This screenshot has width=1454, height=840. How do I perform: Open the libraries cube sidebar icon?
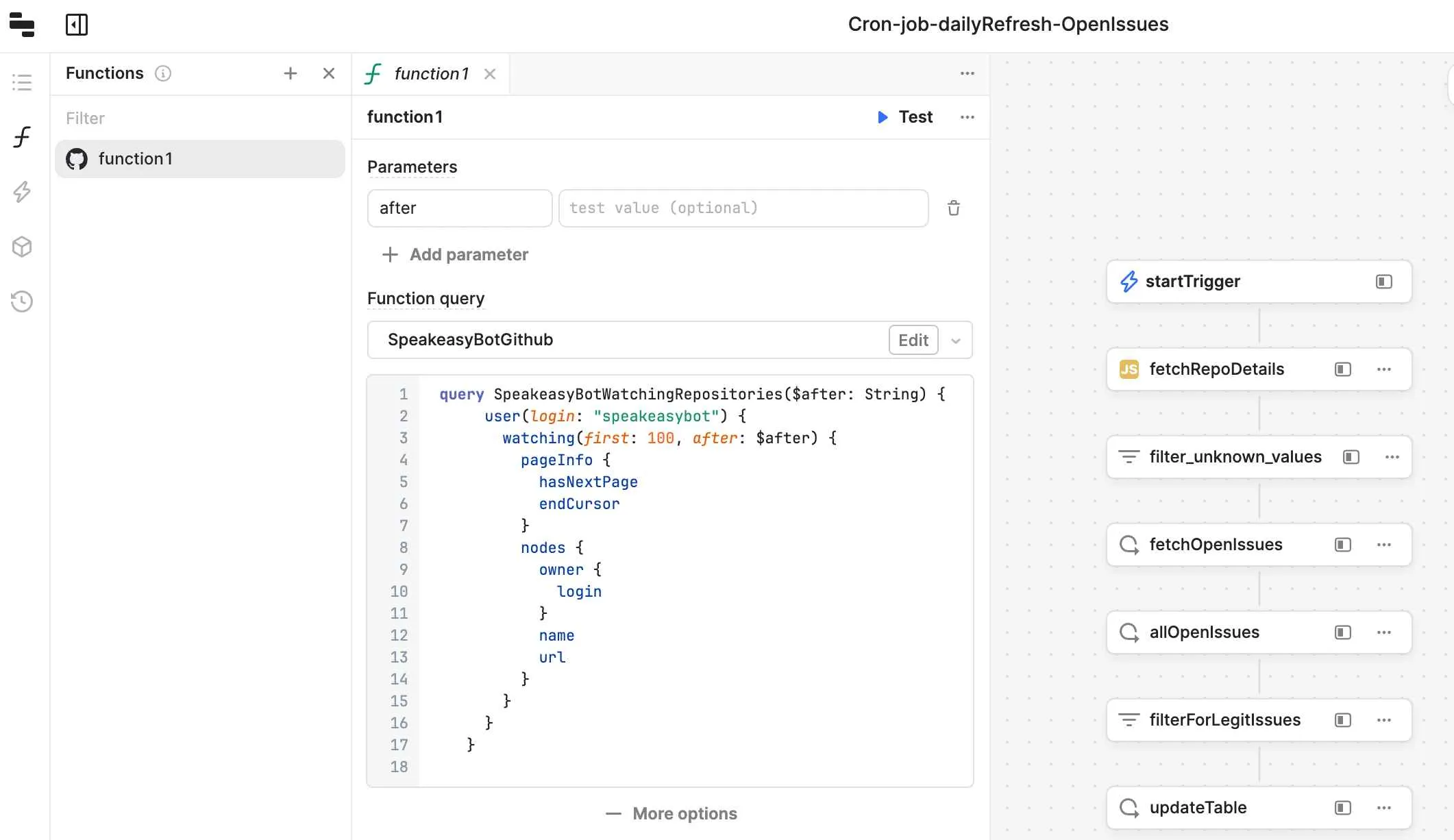click(22, 247)
